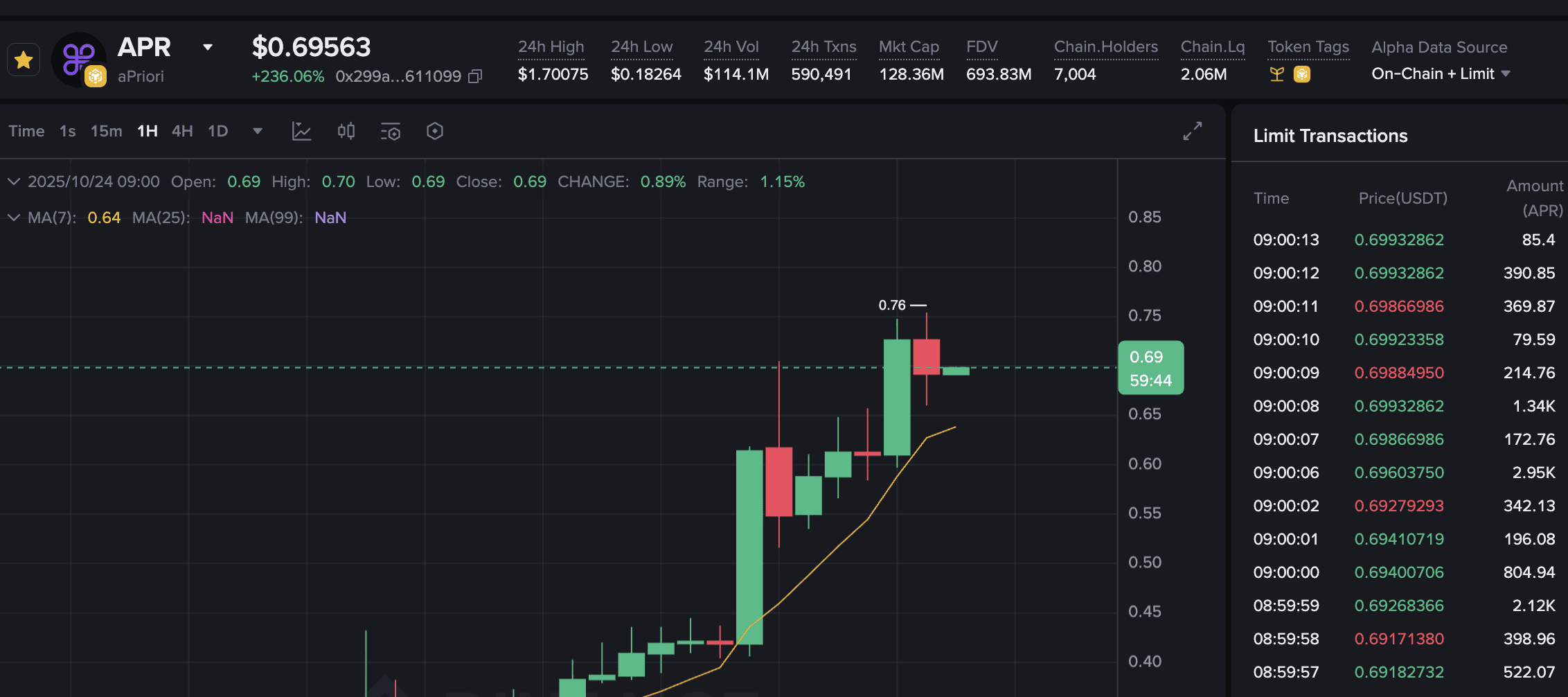This screenshot has height=697, width=1568.
Task: Click the 24h Low label
Action: [x=642, y=46]
